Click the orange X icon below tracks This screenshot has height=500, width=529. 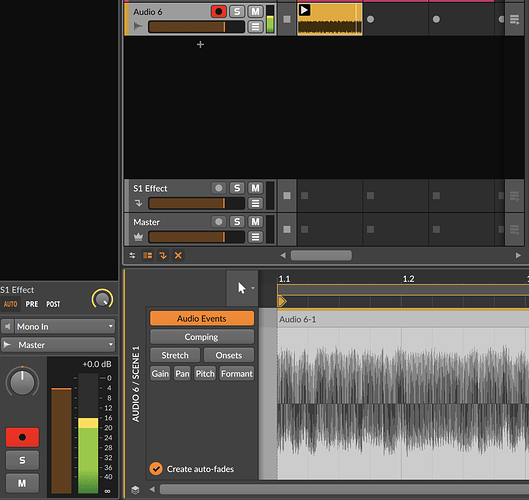pos(178,255)
